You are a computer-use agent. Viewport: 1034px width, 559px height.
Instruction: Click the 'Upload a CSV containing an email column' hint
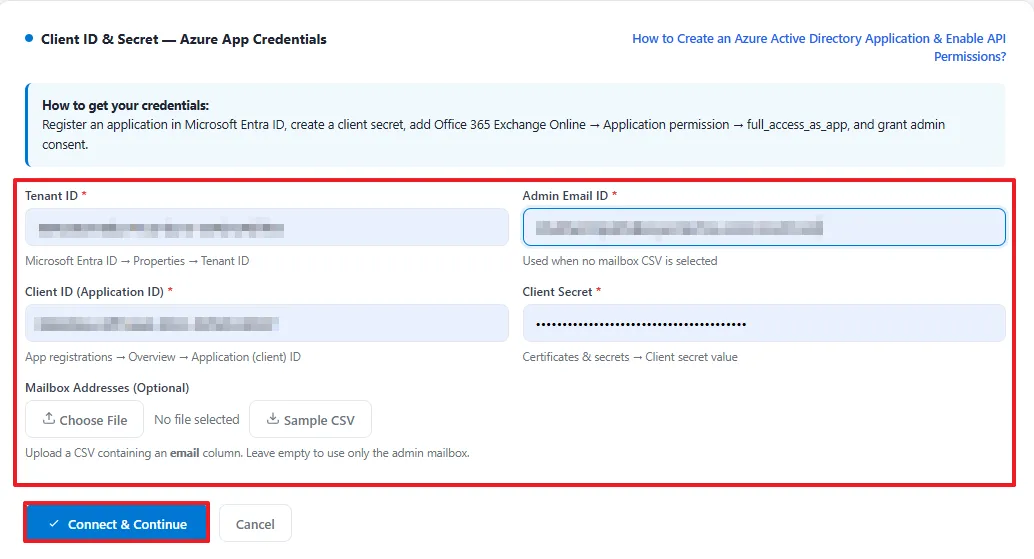pyautogui.click(x=247, y=453)
